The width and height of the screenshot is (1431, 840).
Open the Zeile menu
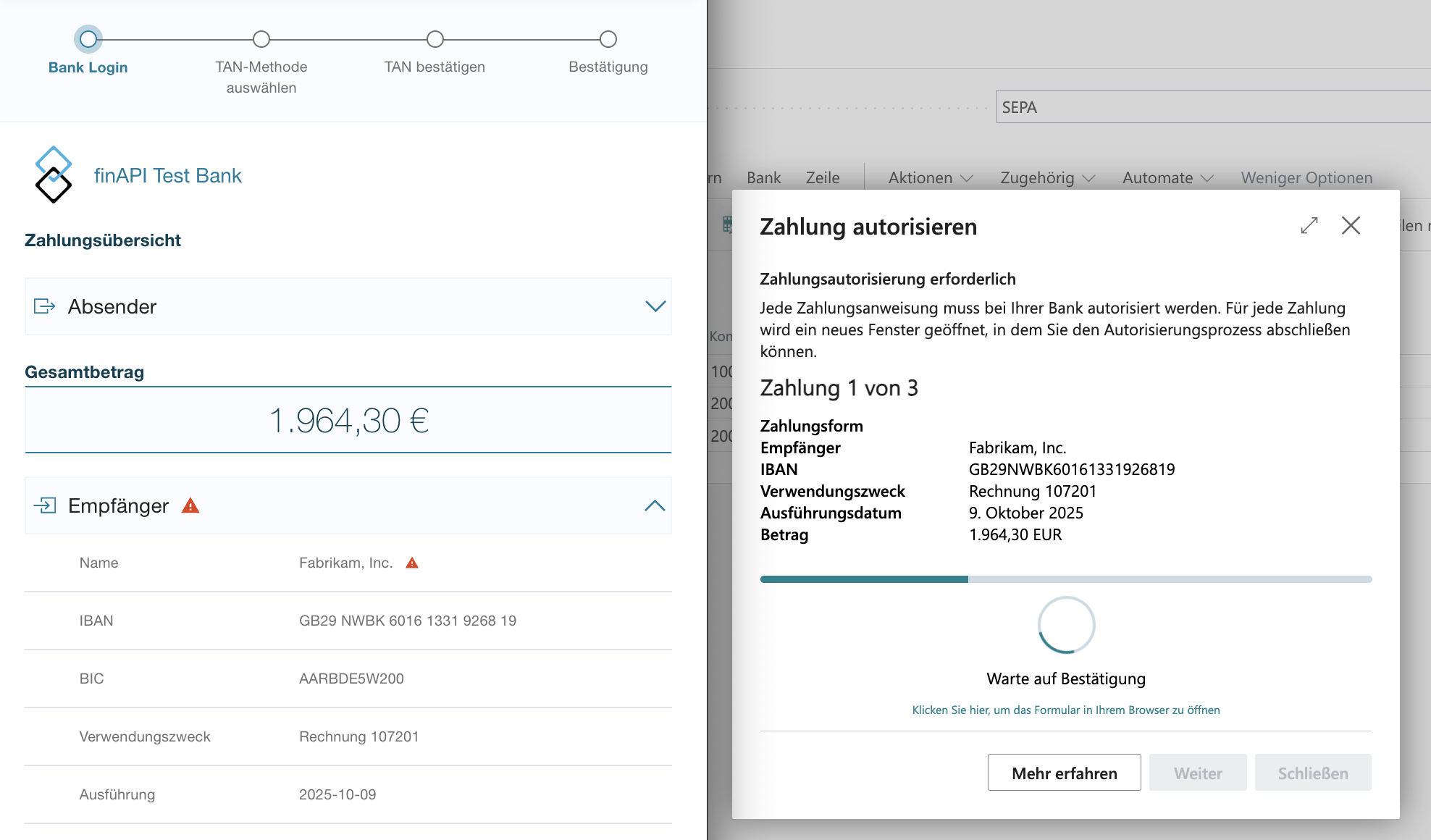pyautogui.click(x=823, y=177)
